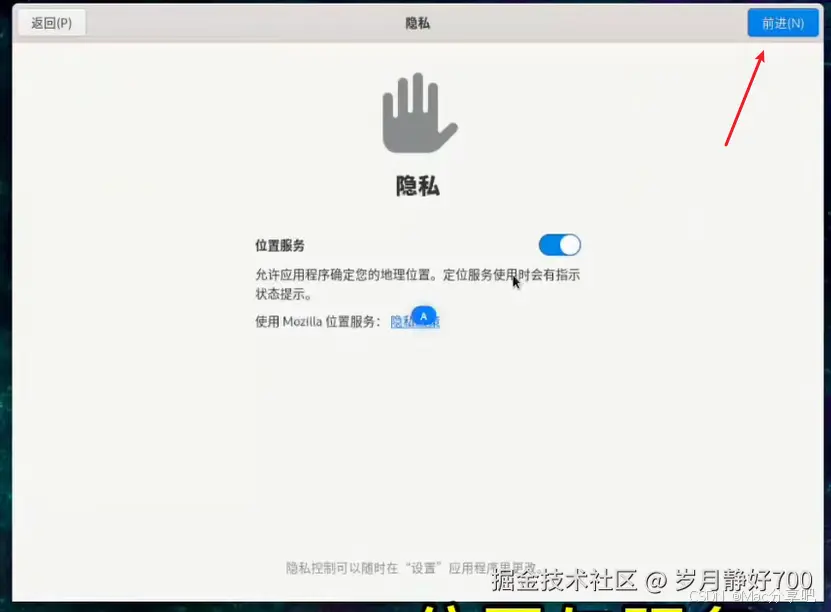Click the 前进(N) button to proceed
Image resolution: width=831 pixels, height=612 pixels.
783,22
